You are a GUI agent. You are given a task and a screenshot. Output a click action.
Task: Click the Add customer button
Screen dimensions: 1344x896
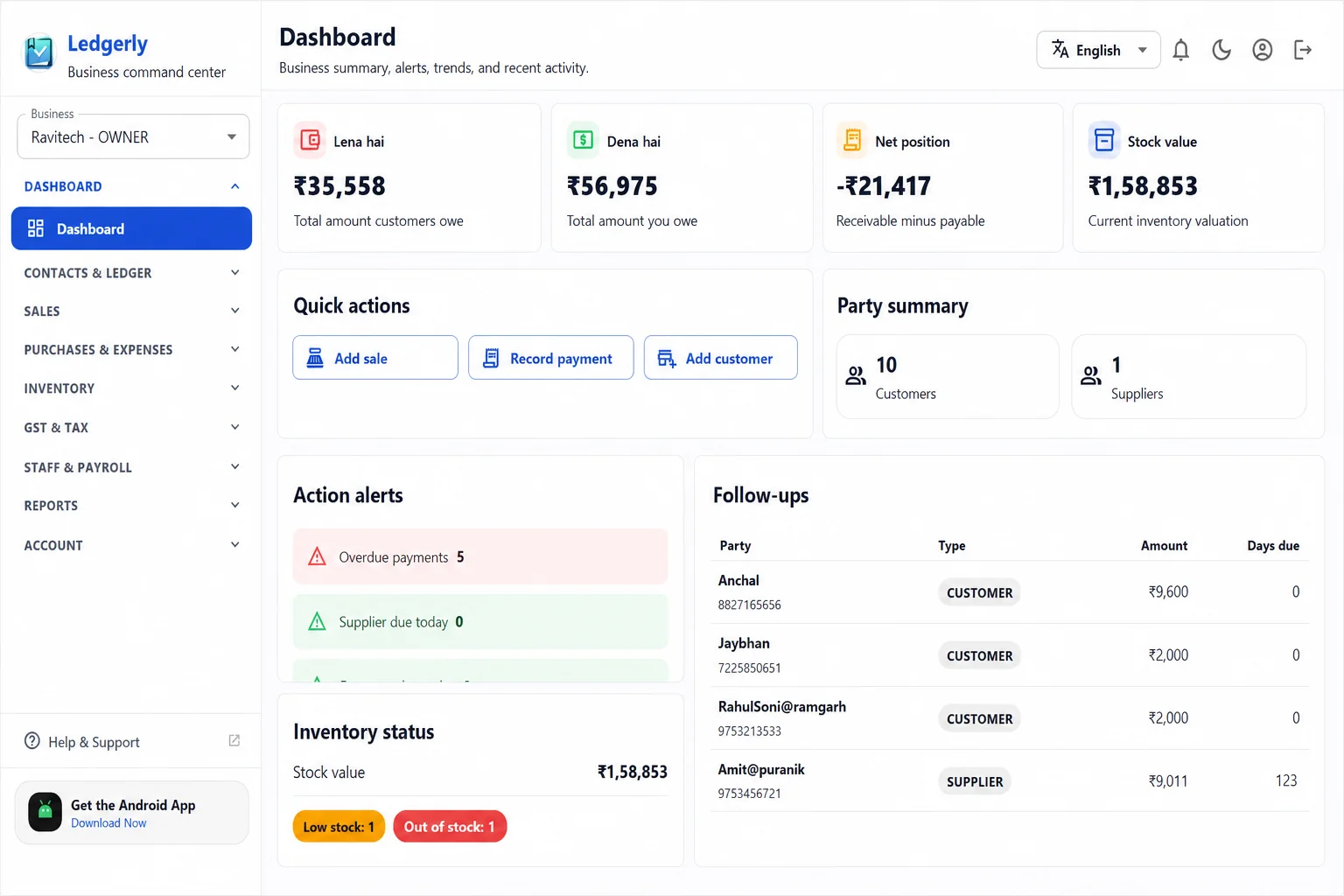tap(721, 358)
